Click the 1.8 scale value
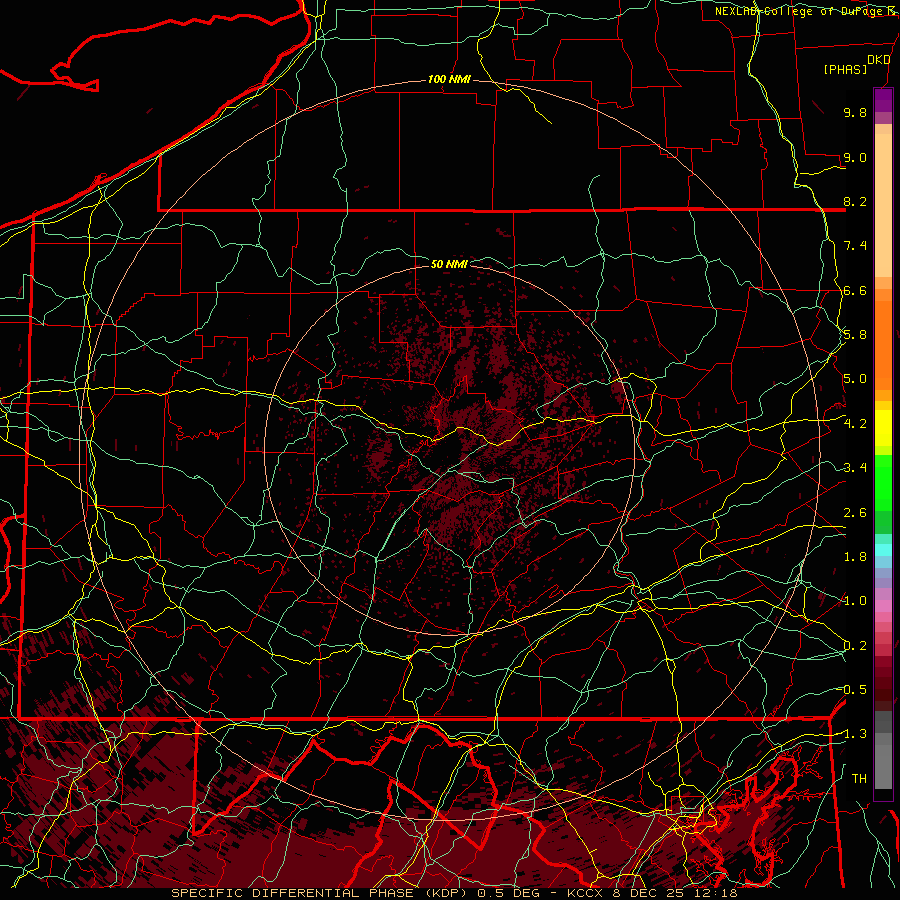Viewport: 900px width, 900px height. 855,557
